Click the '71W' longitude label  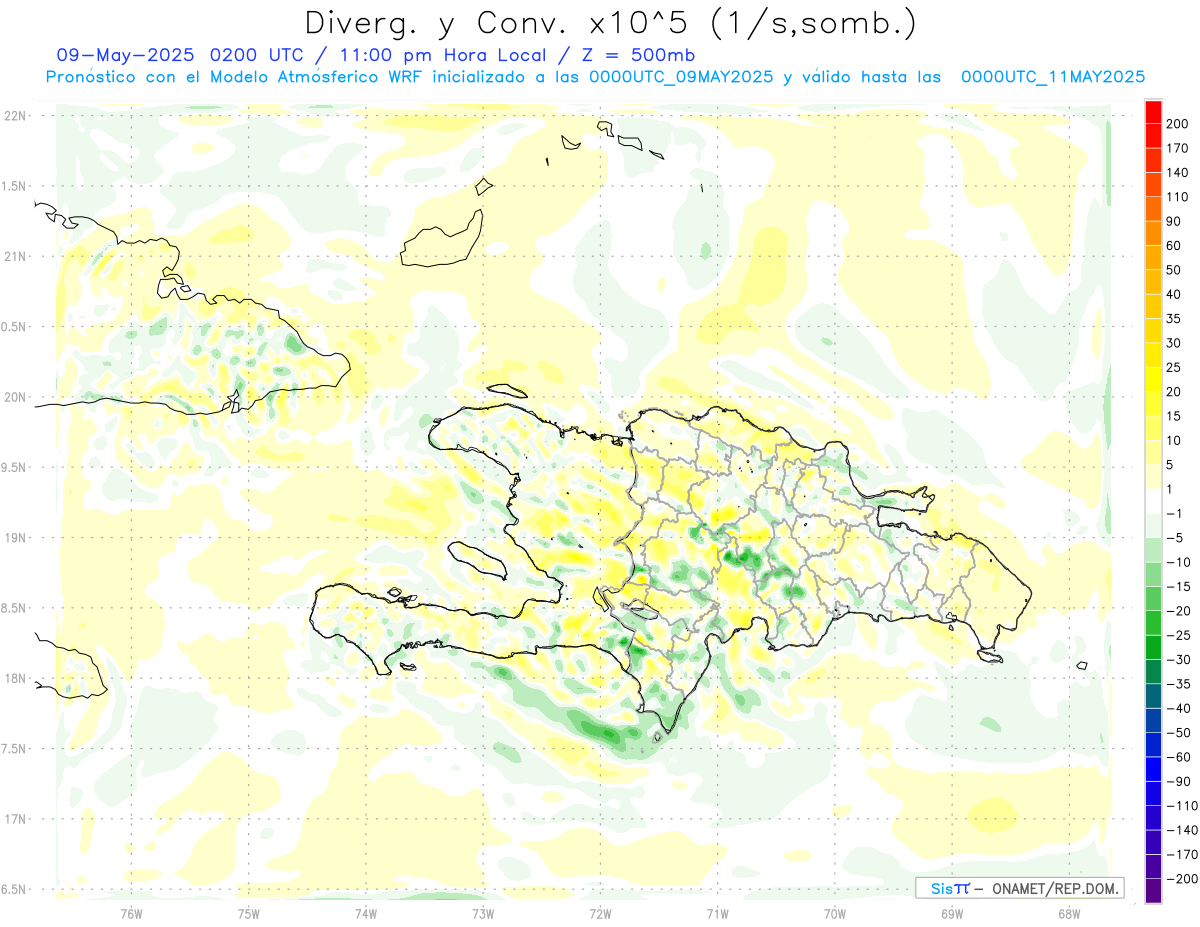click(717, 912)
